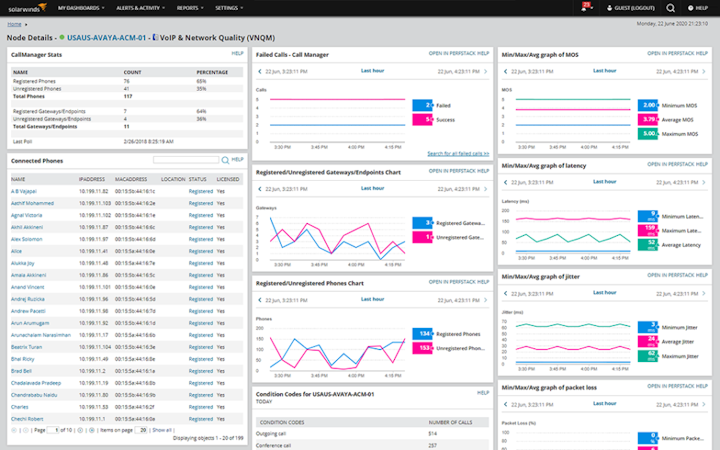Viewport: 720px width, 450px height.
Task: Expand the Settings dropdown menu
Action: tap(229, 8)
